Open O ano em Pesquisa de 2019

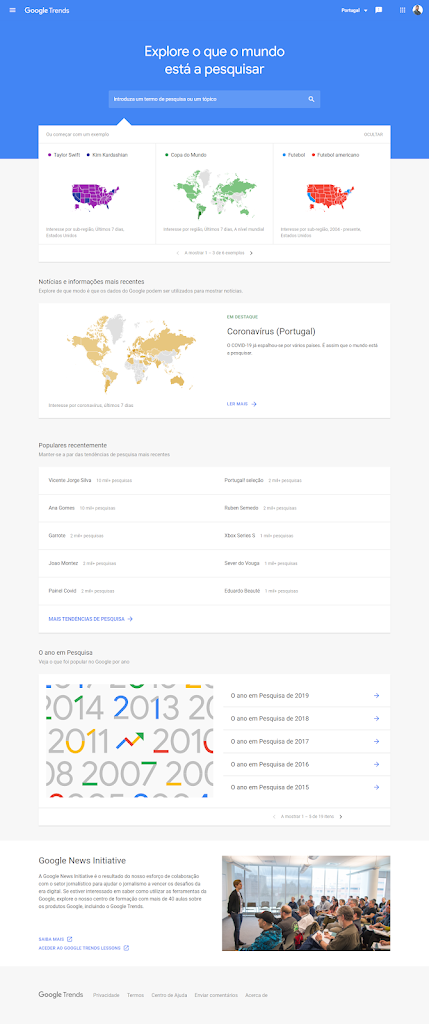coord(306,696)
